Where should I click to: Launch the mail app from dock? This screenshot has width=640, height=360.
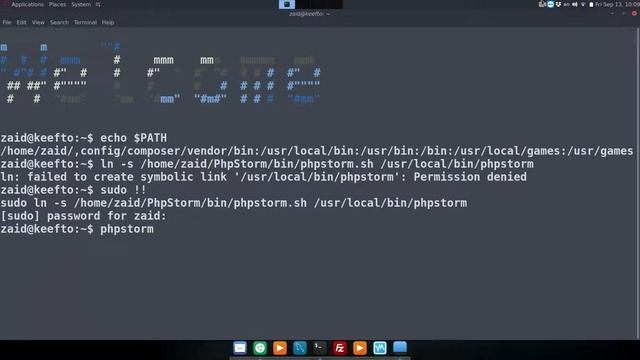click(240, 348)
